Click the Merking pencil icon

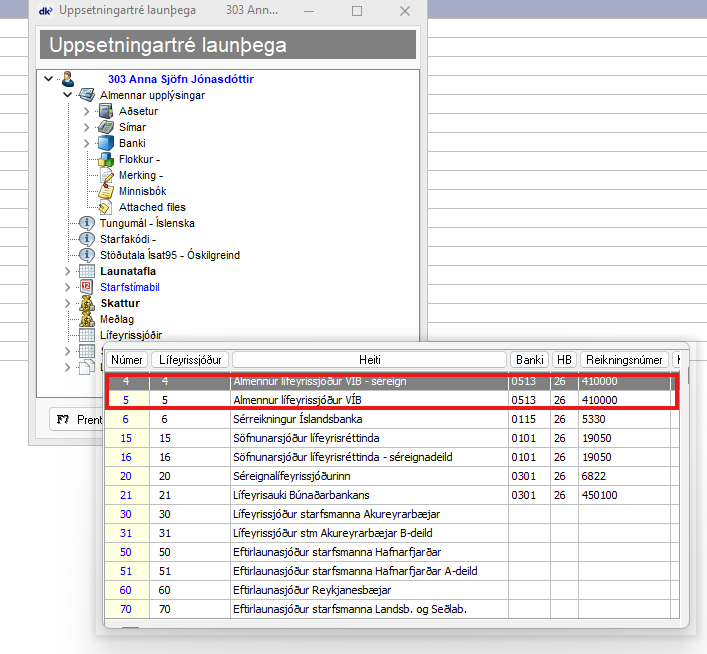click(105, 175)
